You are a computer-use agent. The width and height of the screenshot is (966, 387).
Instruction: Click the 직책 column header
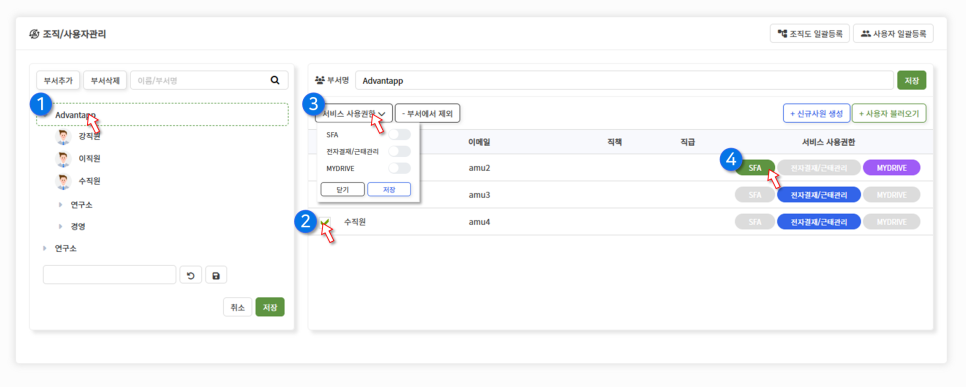[614, 142]
